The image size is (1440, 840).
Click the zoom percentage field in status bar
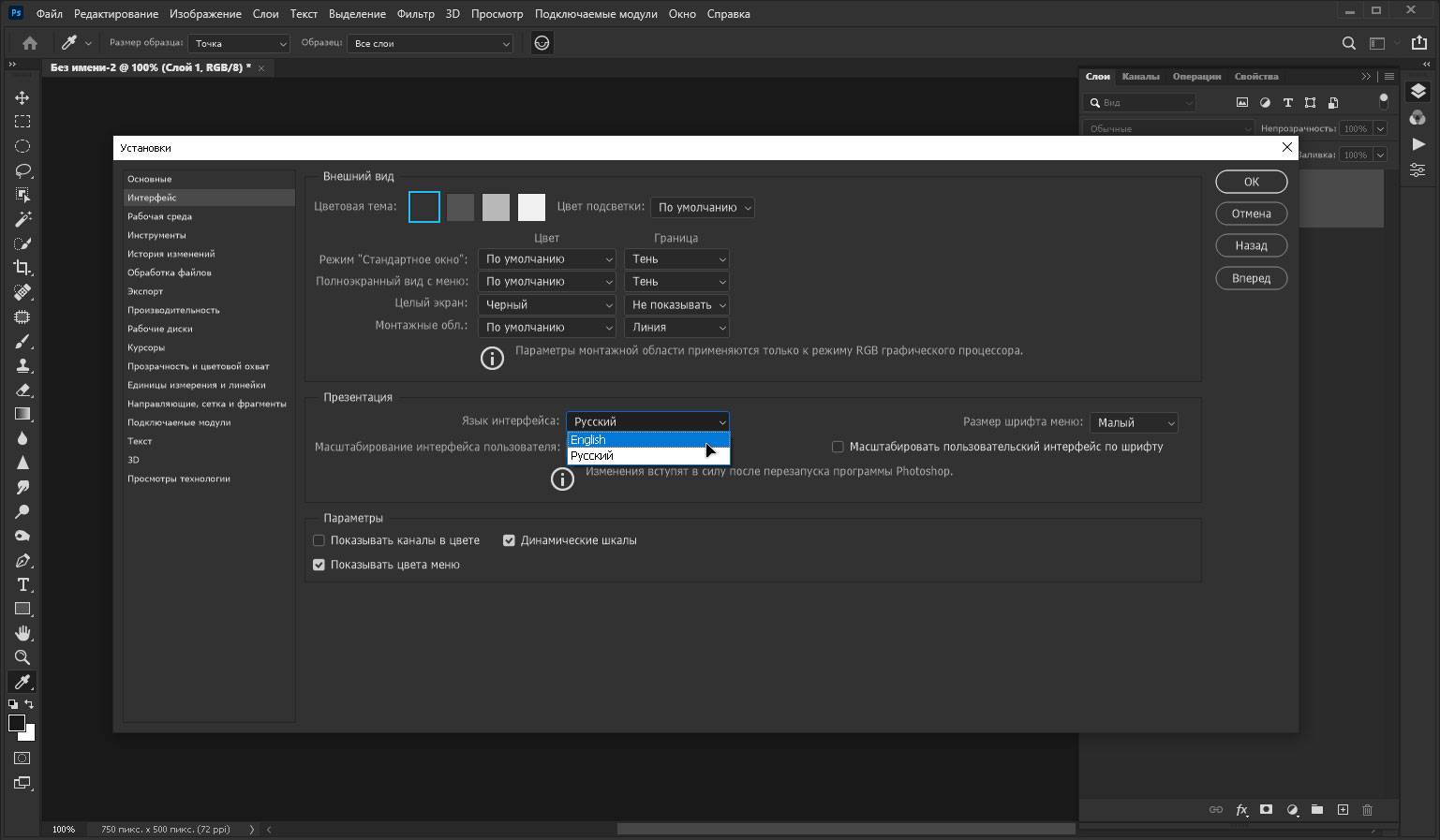point(64,829)
